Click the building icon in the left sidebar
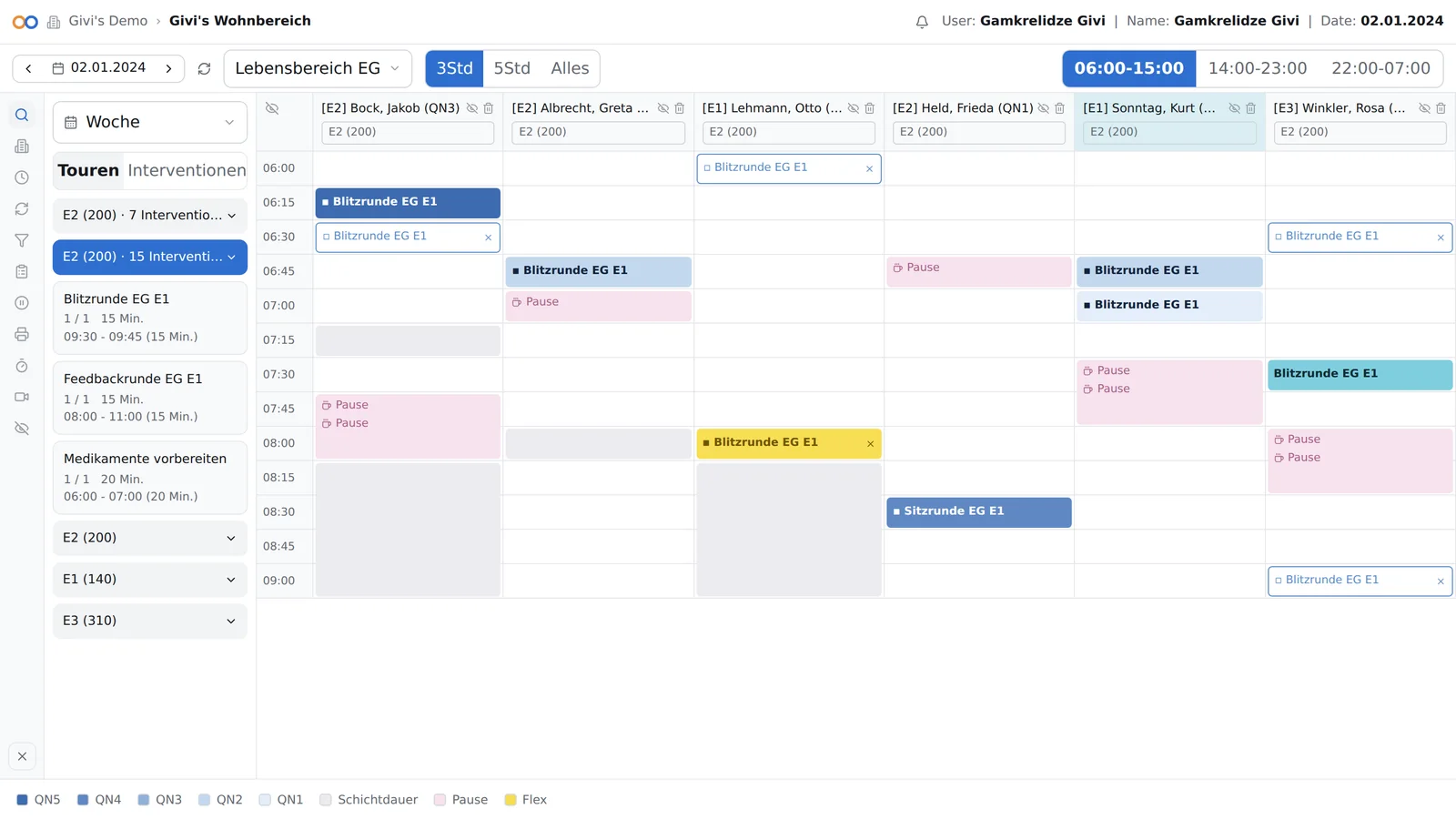The height and width of the screenshot is (819, 1456). pos(22,147)
